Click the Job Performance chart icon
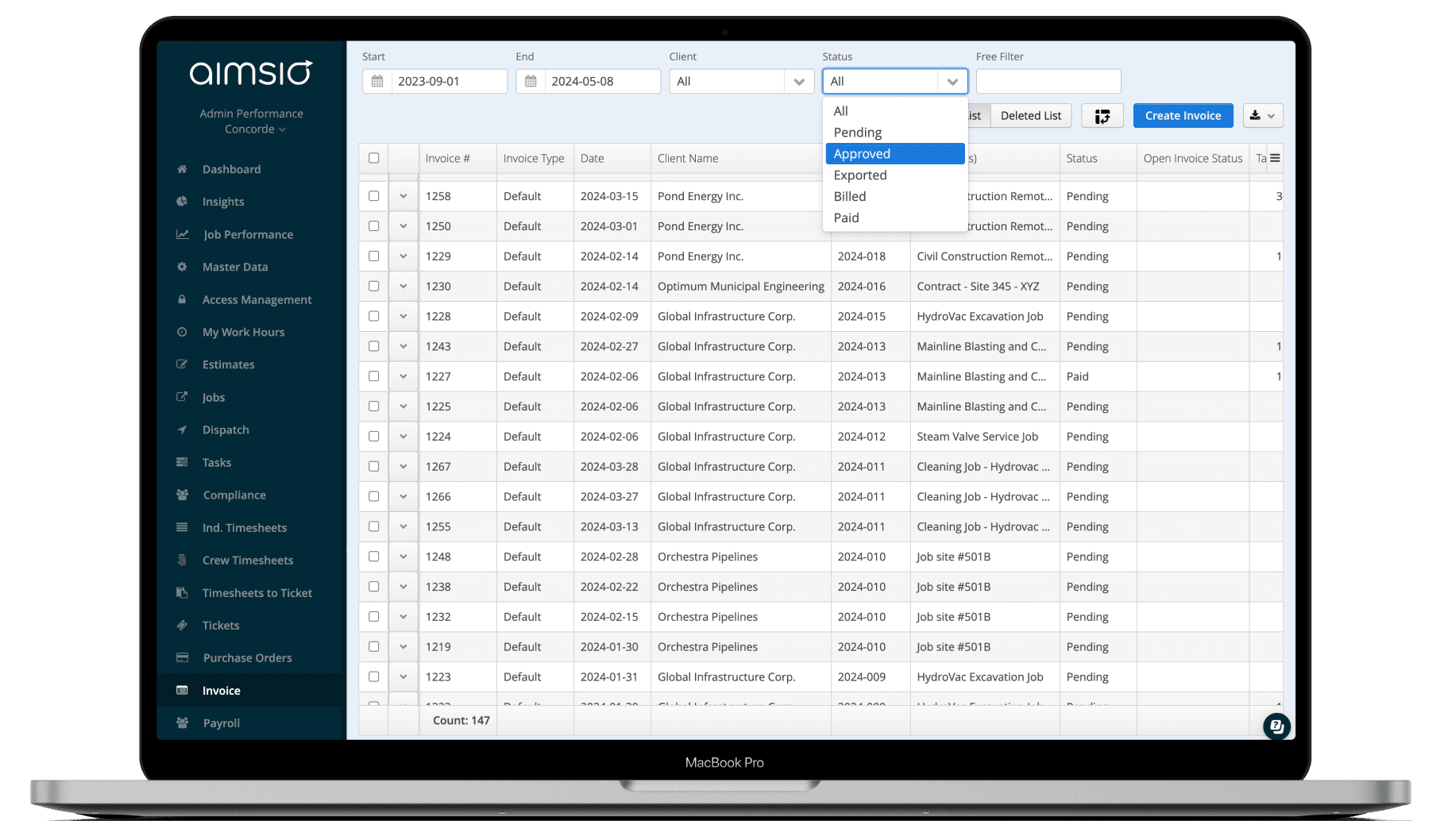1440x840 pixels. (182, 234)
